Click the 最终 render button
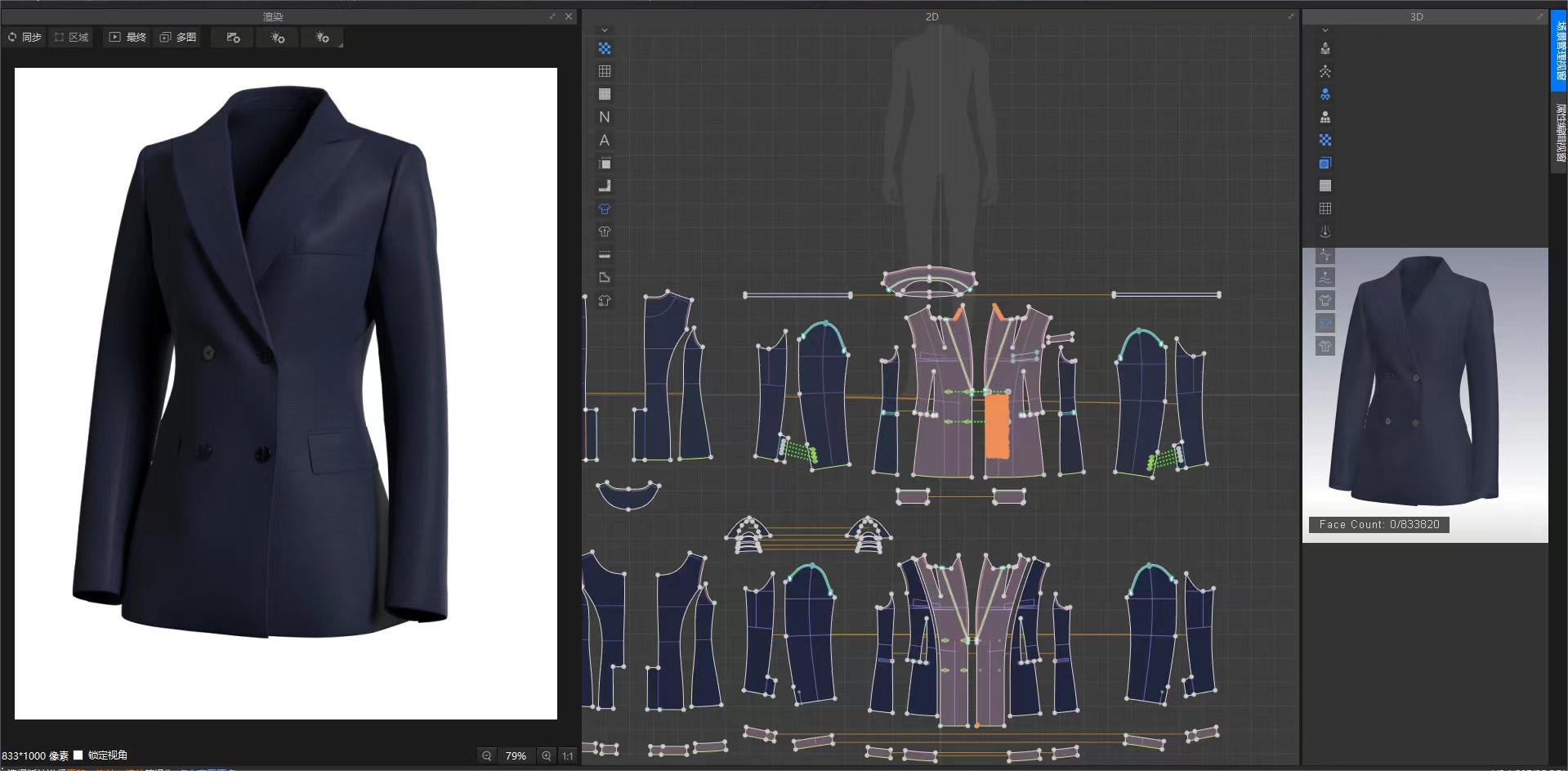This screenshot has height=771, width=1568. tap(127, 38)
